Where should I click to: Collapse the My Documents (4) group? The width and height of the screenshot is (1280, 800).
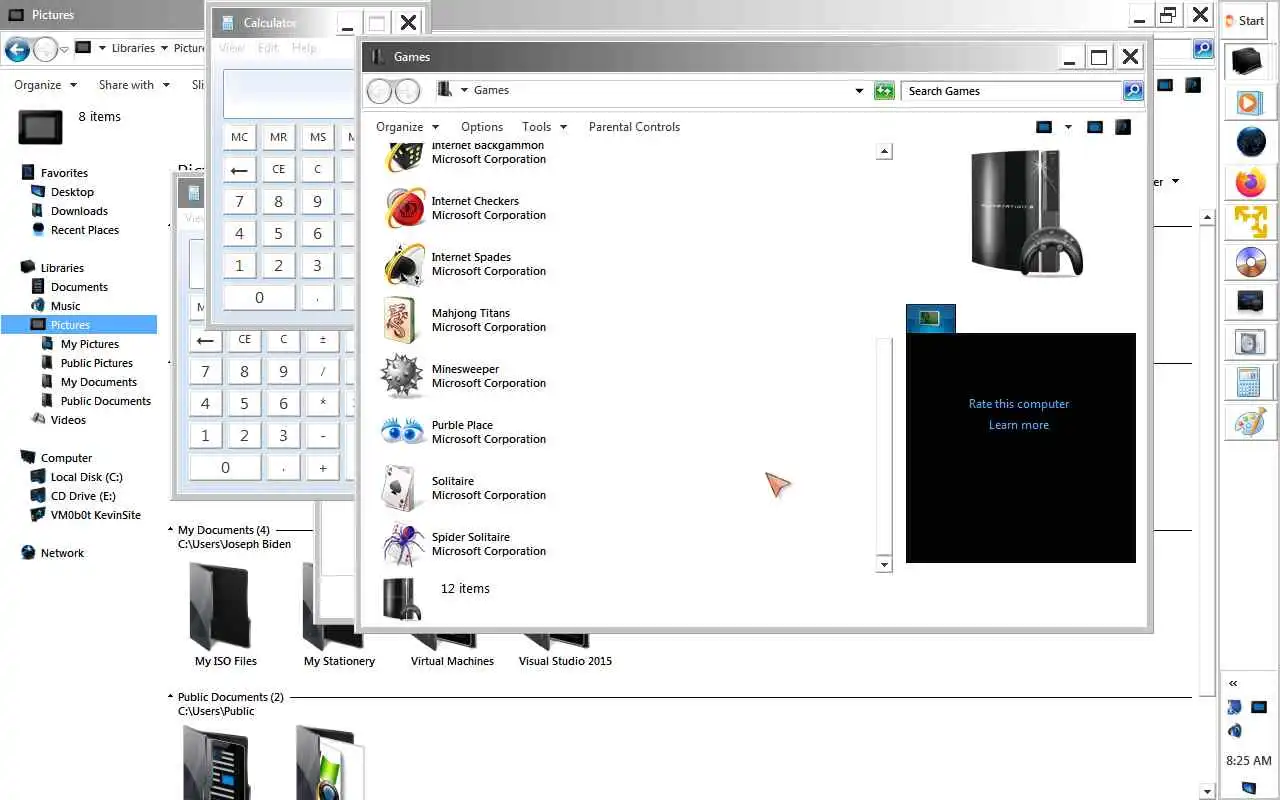click(171, 530)
